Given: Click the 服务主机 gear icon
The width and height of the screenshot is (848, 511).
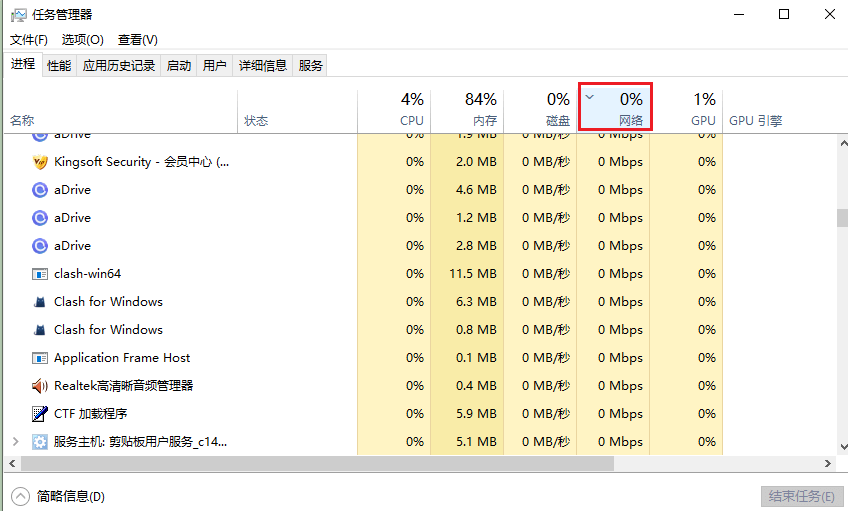Looking at the screenshot, I should click(x=39, y=442).
